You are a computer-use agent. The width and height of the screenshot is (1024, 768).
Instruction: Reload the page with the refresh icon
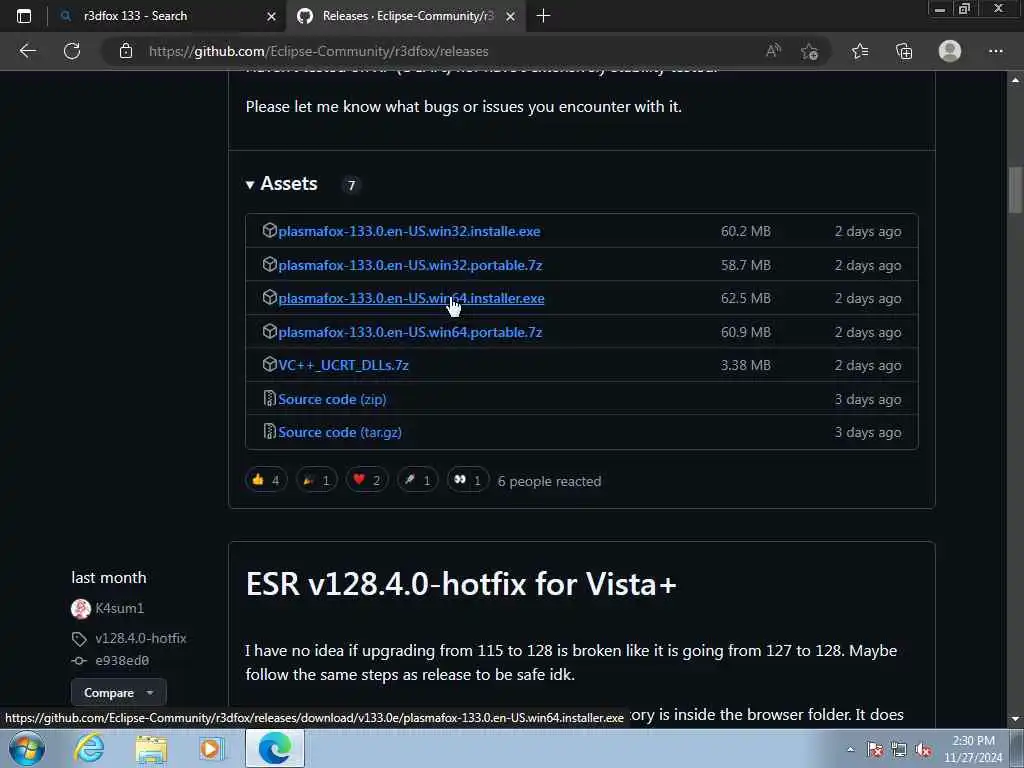pyautogui.click(x=72, y=51)
